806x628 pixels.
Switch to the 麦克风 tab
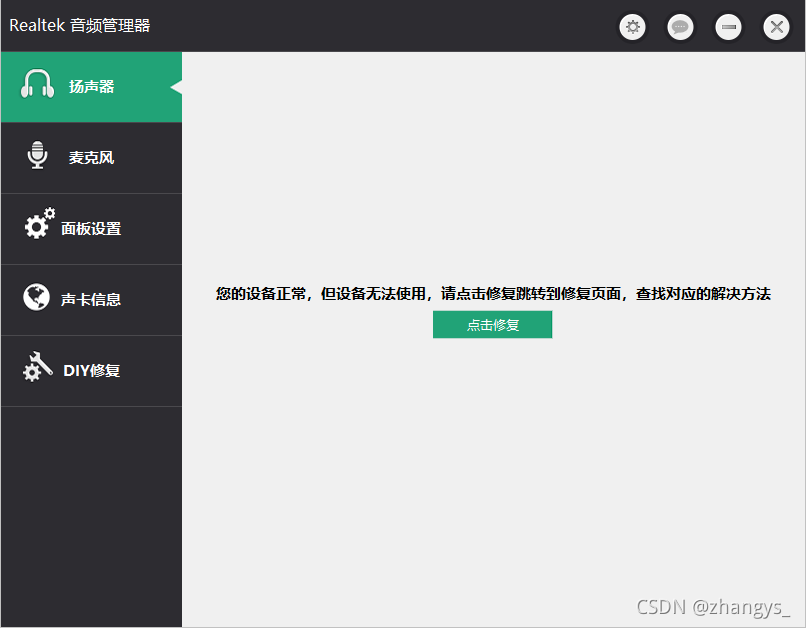pos(91,158)
